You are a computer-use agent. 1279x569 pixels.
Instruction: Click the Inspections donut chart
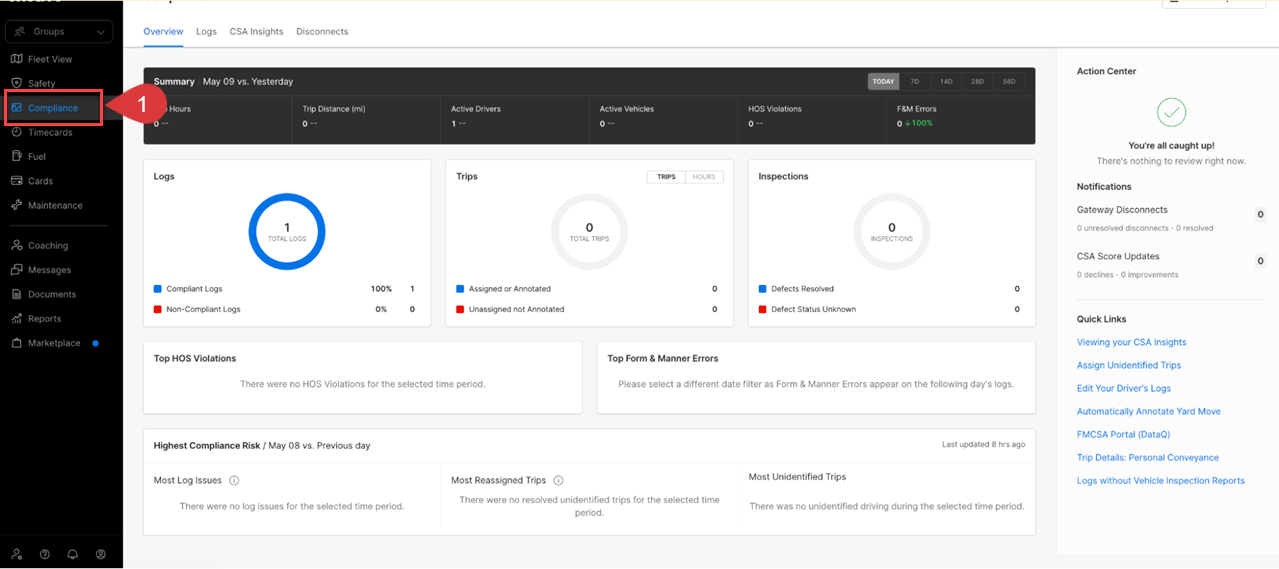[892, 232]
